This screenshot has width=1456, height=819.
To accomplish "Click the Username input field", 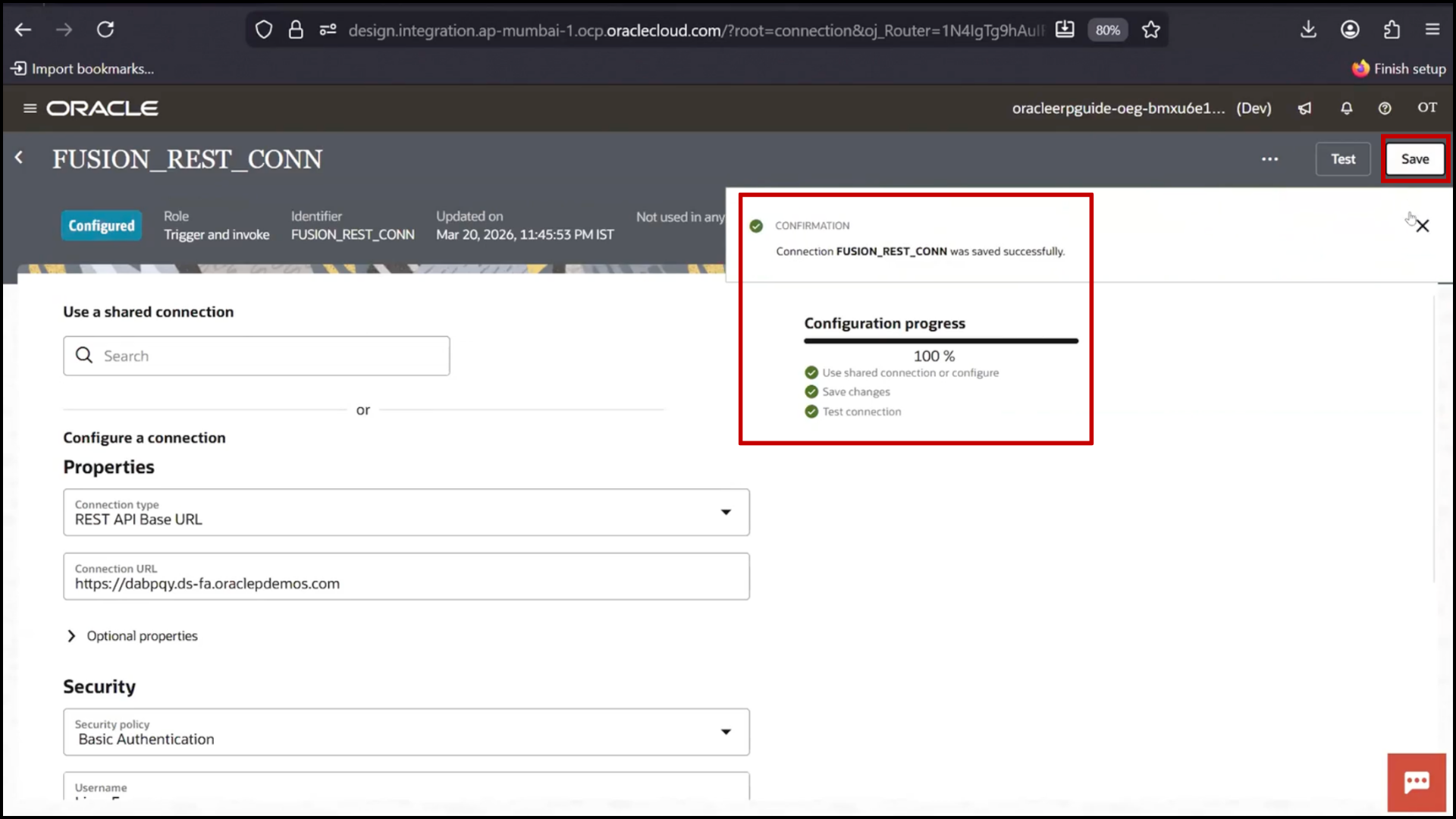I will coord(406,786).
